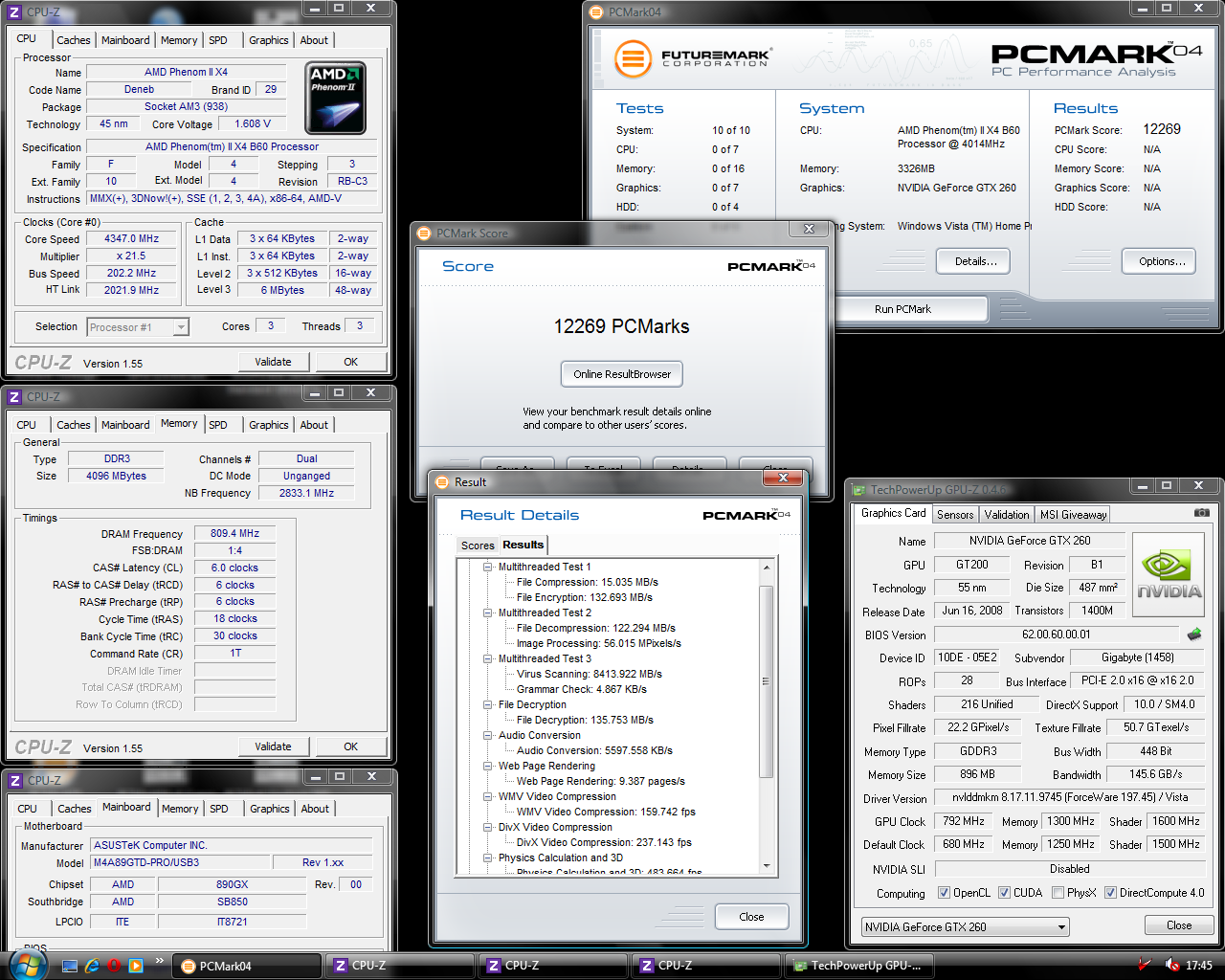The height and width of the screenshot is (980, 1225).
Task: Switch to Scores tab in Result Details
Action: [478, 546]
